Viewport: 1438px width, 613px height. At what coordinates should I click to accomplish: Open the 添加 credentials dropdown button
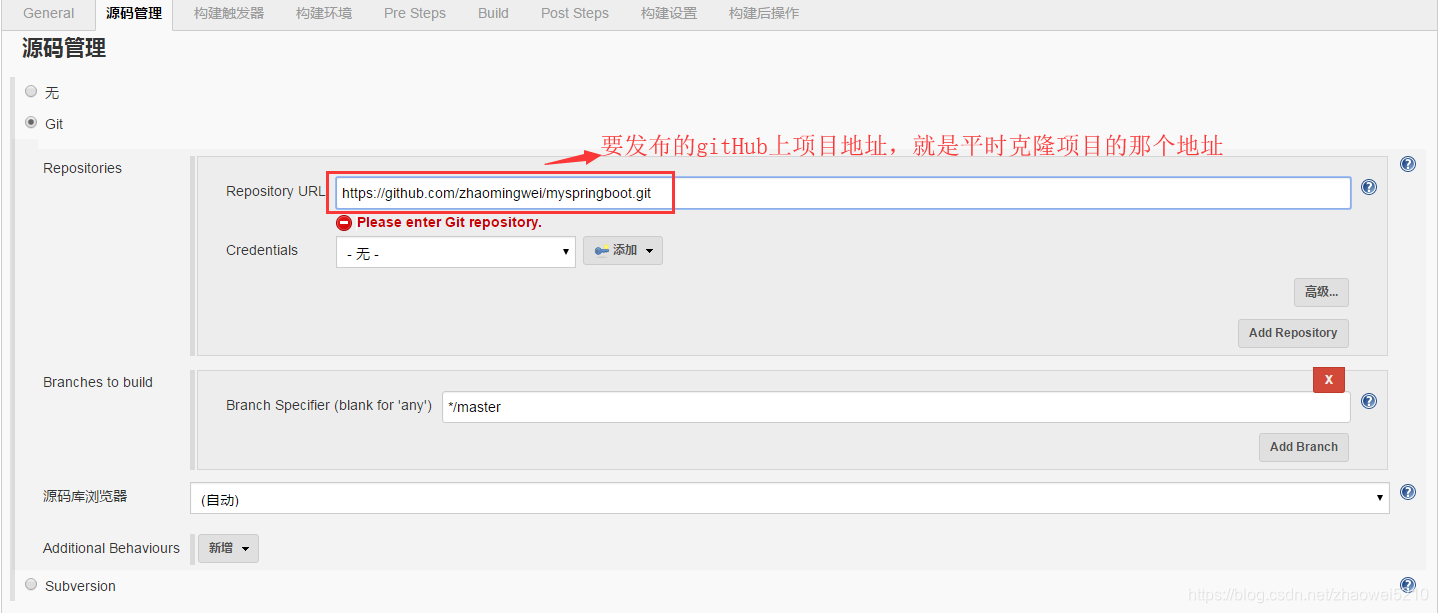623,251
